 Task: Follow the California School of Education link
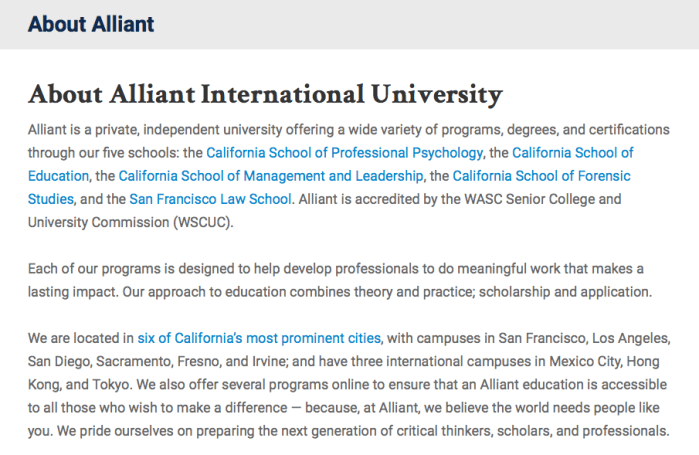pos(573,153)
